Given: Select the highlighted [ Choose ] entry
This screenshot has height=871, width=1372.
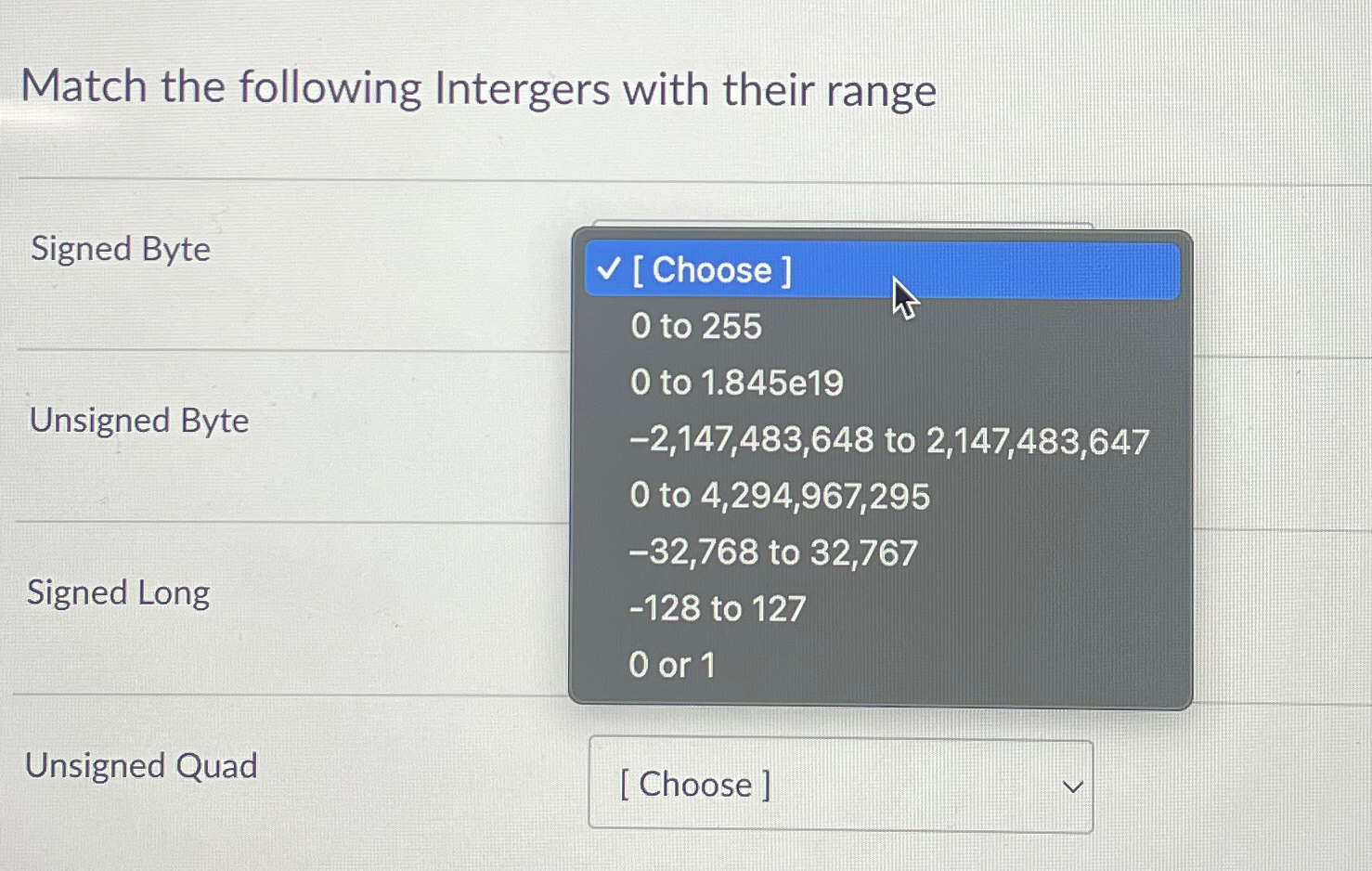Looking at the screenshot, I should pyautogui.click(x=710, y=270).
